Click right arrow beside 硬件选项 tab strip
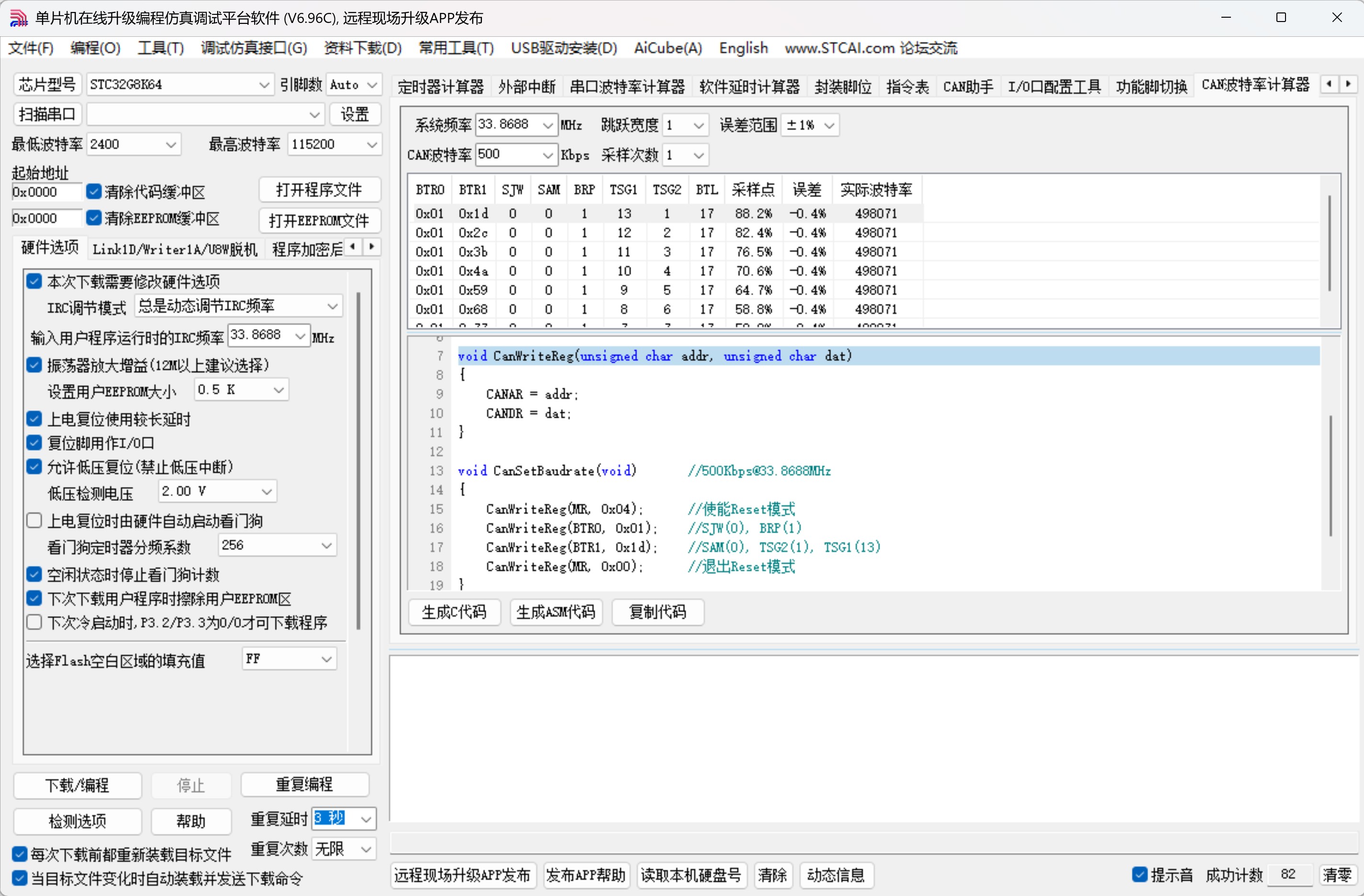The width and height of the screenshot is (1364, 896). click(x=371, y=247)
